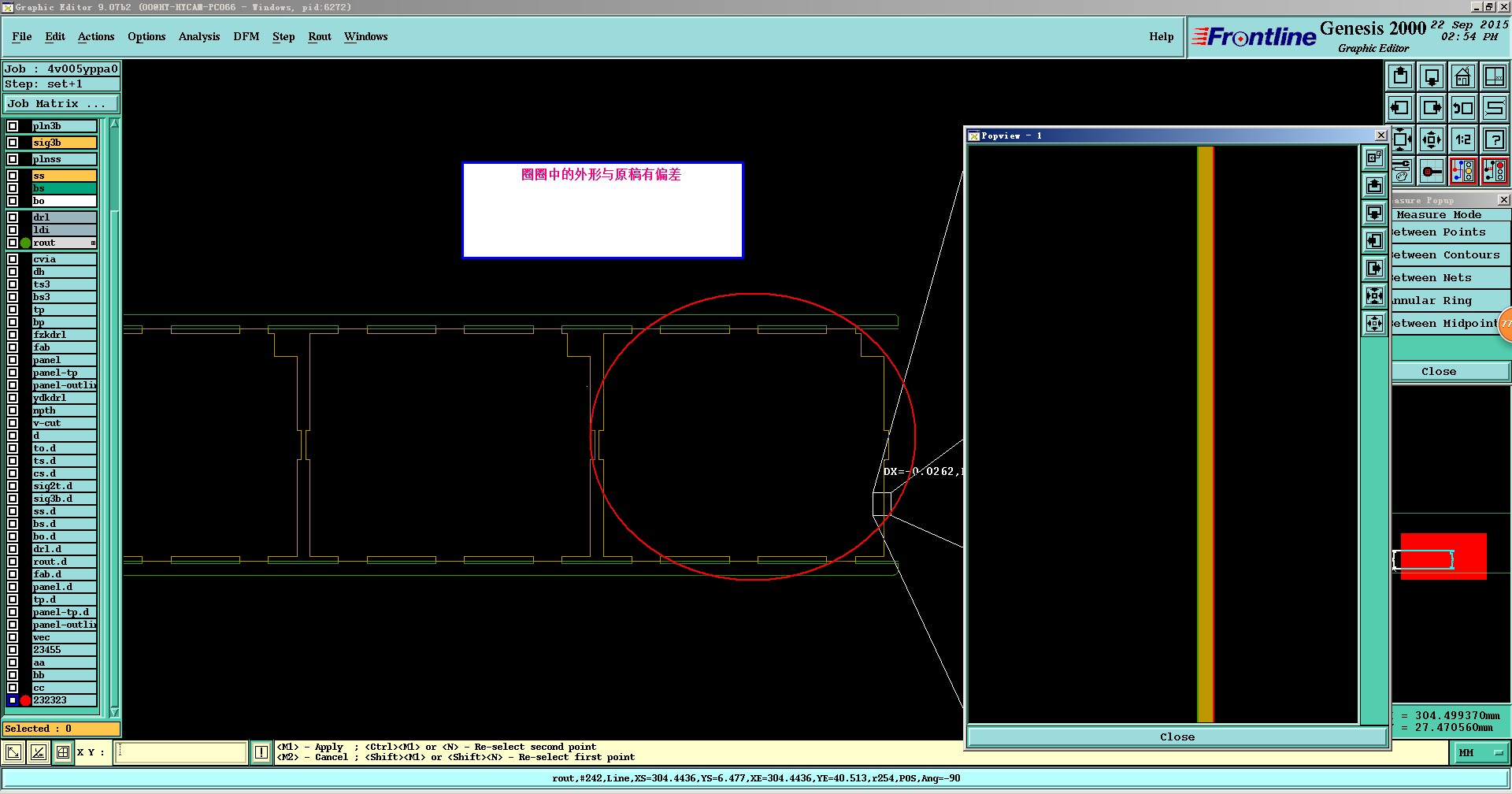Toggle the 232323 layer checkbox
Viewport: 1512px width, 794px height.
[13, 700]
